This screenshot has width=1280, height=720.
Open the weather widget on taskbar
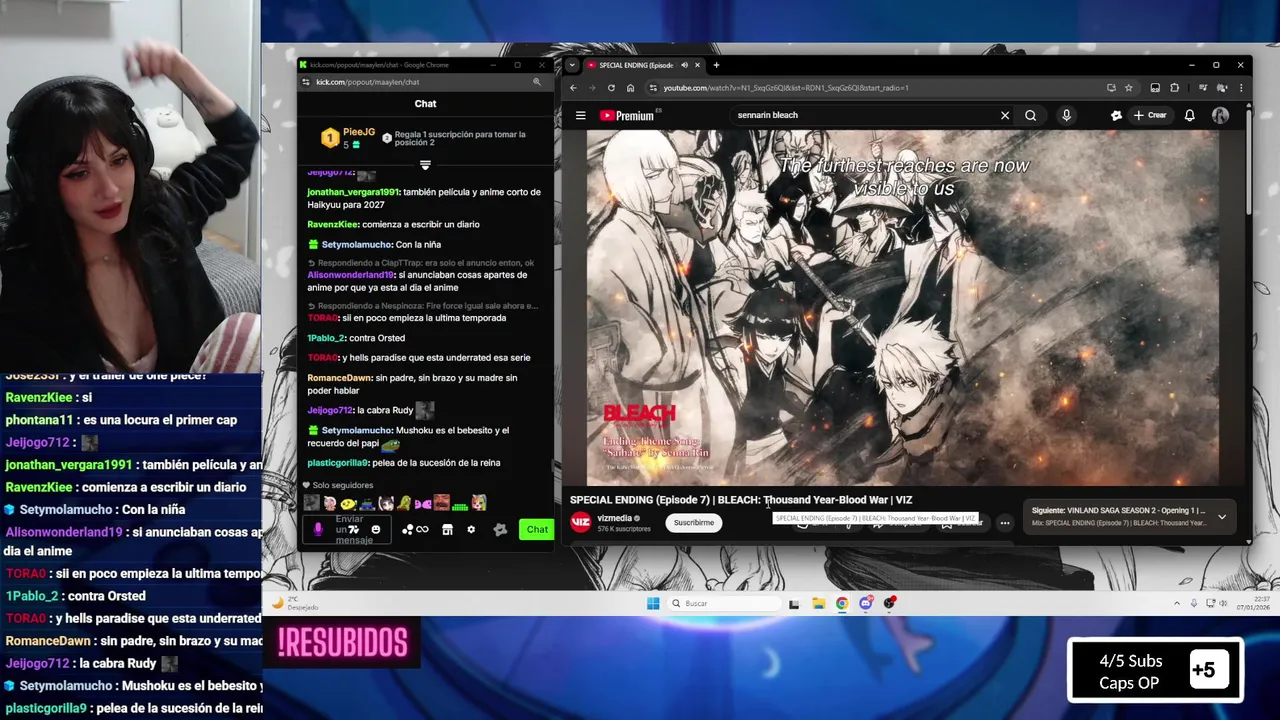pos(295,603)
